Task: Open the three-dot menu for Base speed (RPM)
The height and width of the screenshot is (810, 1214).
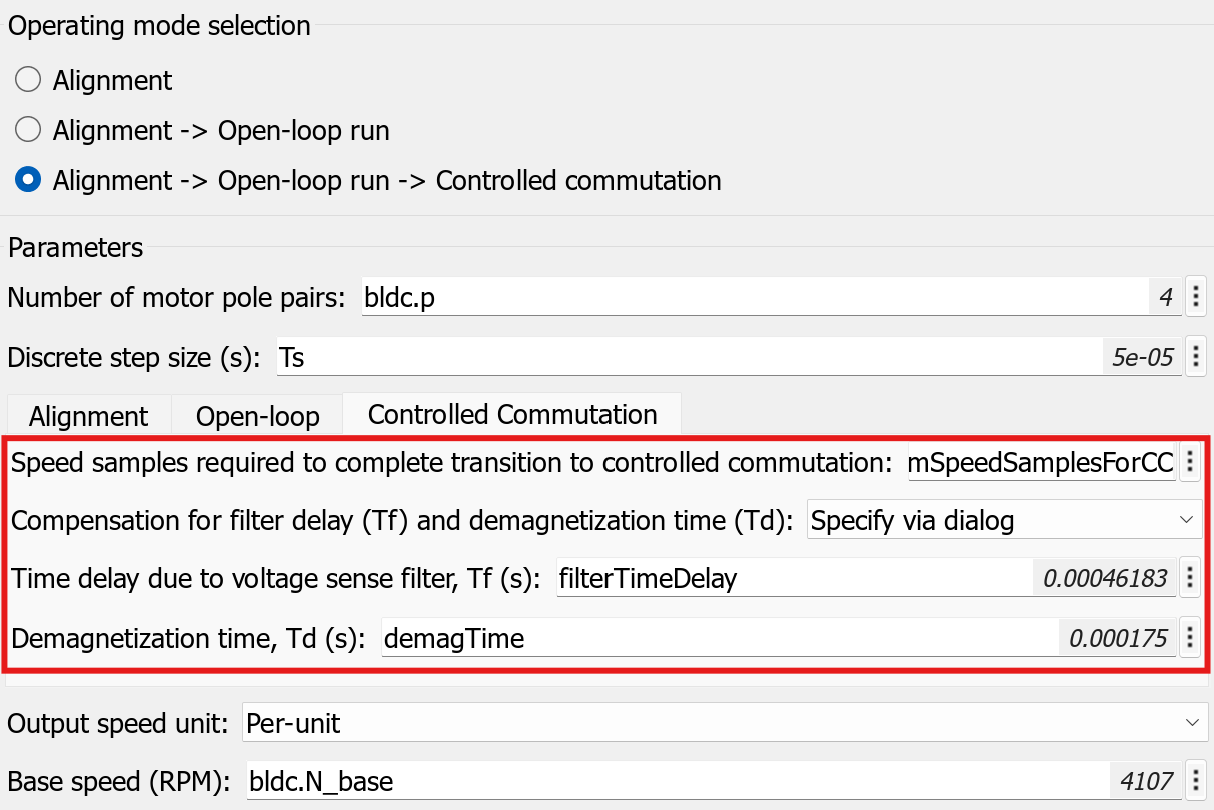Action: 1196,781
